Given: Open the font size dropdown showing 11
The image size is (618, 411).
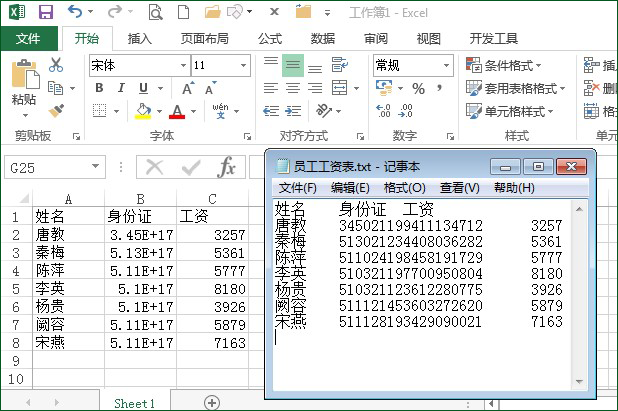Looking at the screenshot, I should 244,65.
